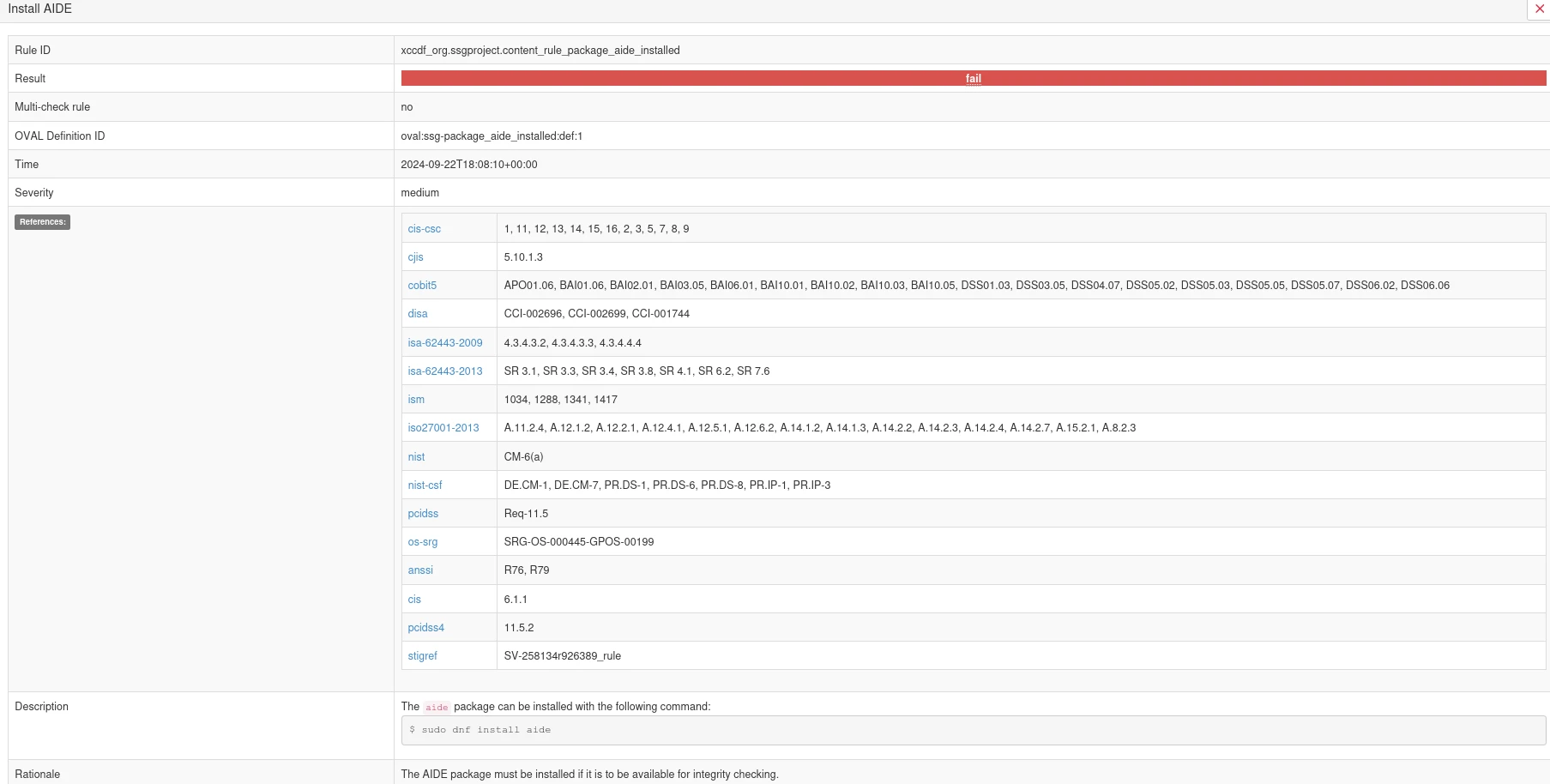Open the nist-csf reference link
Image resolution: width=1550 pixels, height=784 pixels.
(x=425, y=485)
